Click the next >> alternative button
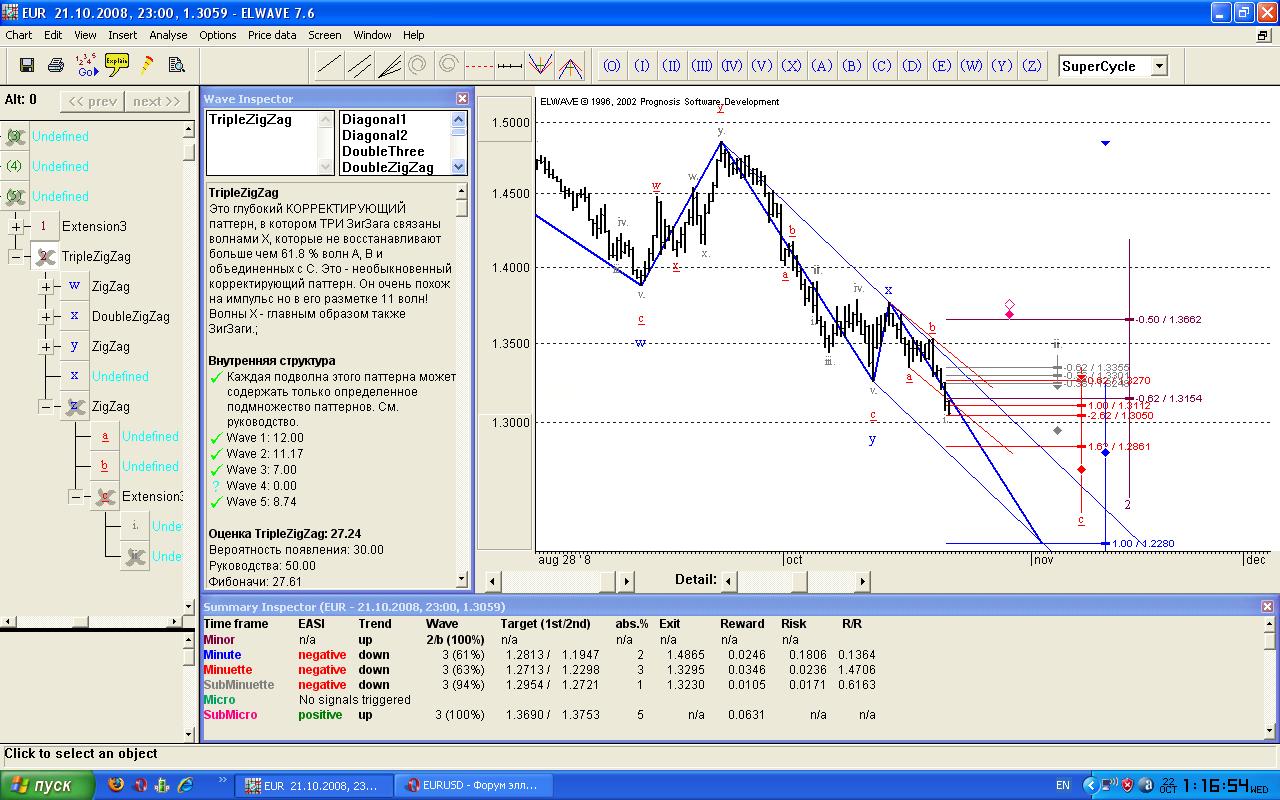1280x800 pixels. pyautogui.click(x=157, y=101)
